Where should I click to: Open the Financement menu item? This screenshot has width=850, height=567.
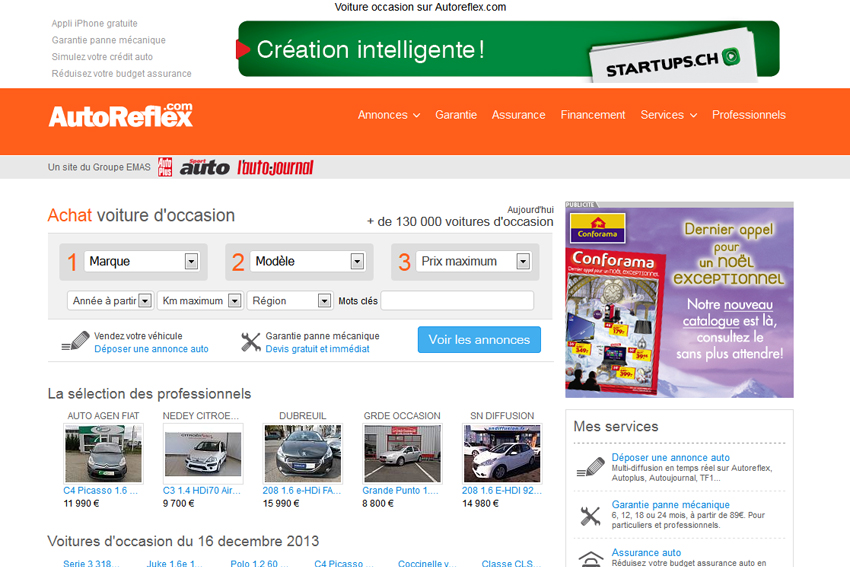593,115
